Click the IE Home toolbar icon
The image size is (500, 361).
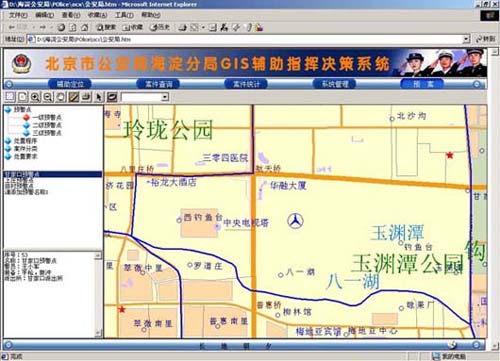pos(85,28)
